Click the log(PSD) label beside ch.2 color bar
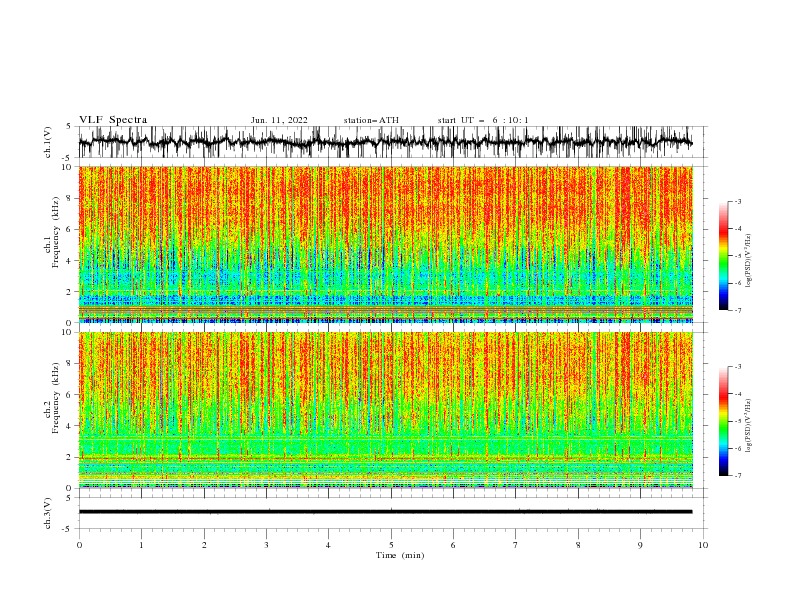792x612 pixels. [749, 426]
